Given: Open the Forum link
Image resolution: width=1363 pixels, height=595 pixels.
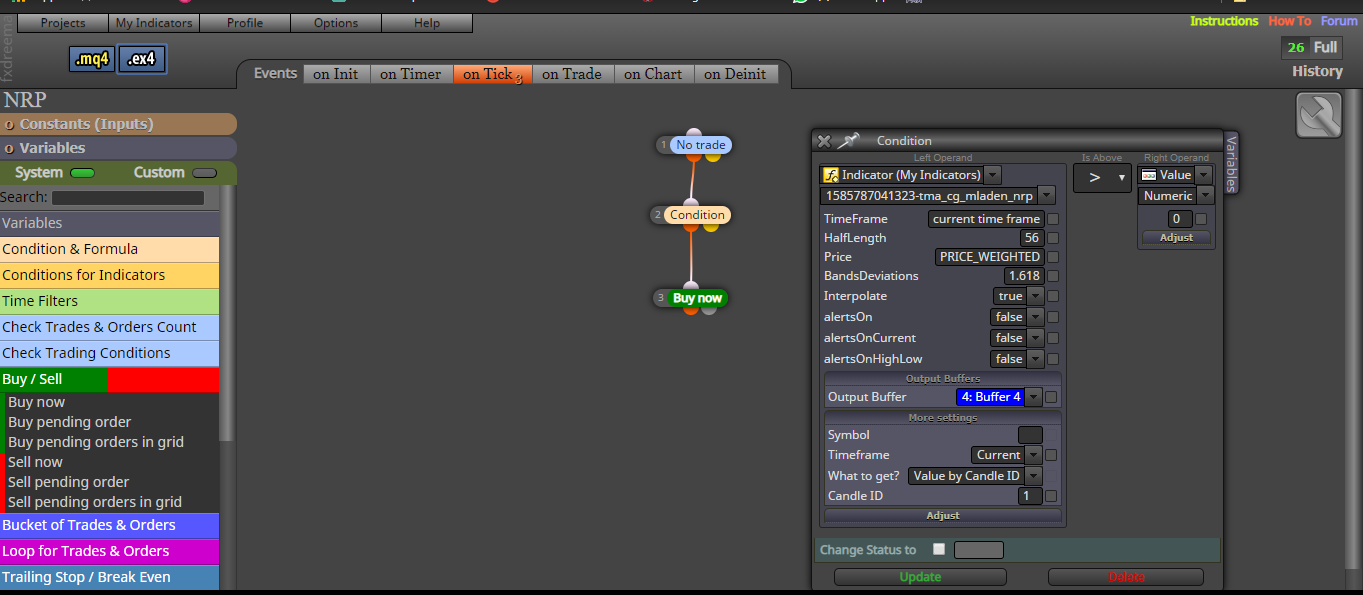Looking at the screenshot, I should 1339,21.
